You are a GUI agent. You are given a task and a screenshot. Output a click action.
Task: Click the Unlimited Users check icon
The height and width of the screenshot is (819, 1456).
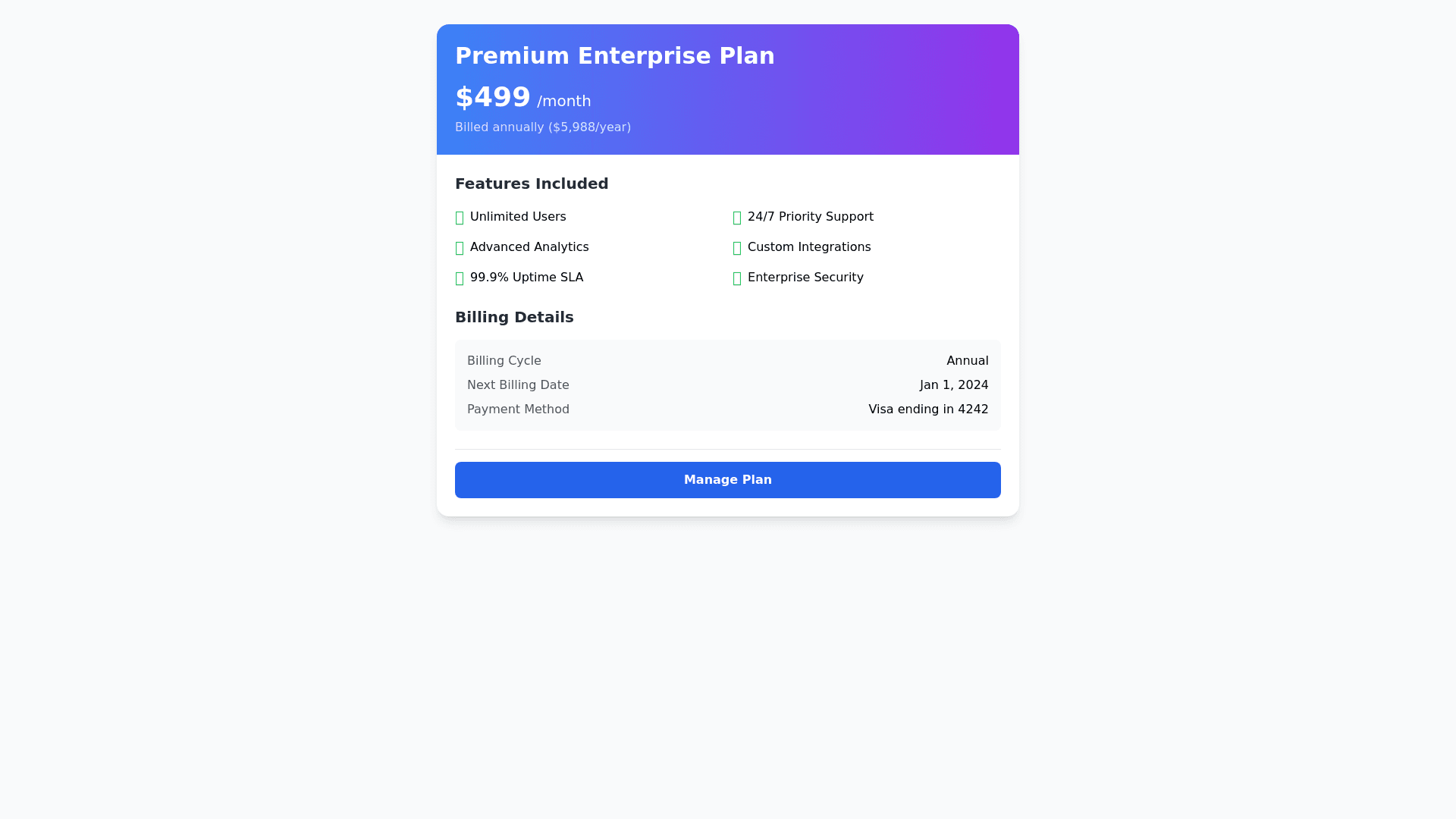(460, 218)
